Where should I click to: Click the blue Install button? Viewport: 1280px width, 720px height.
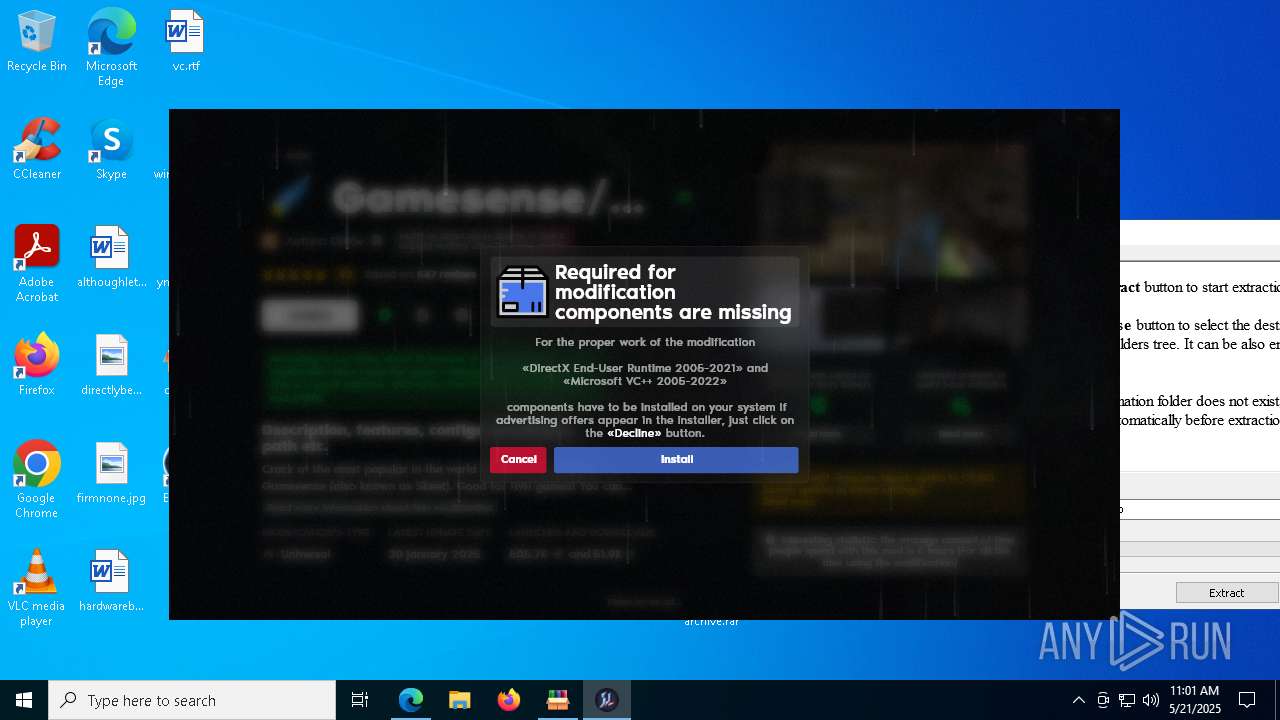pos(676,460)
